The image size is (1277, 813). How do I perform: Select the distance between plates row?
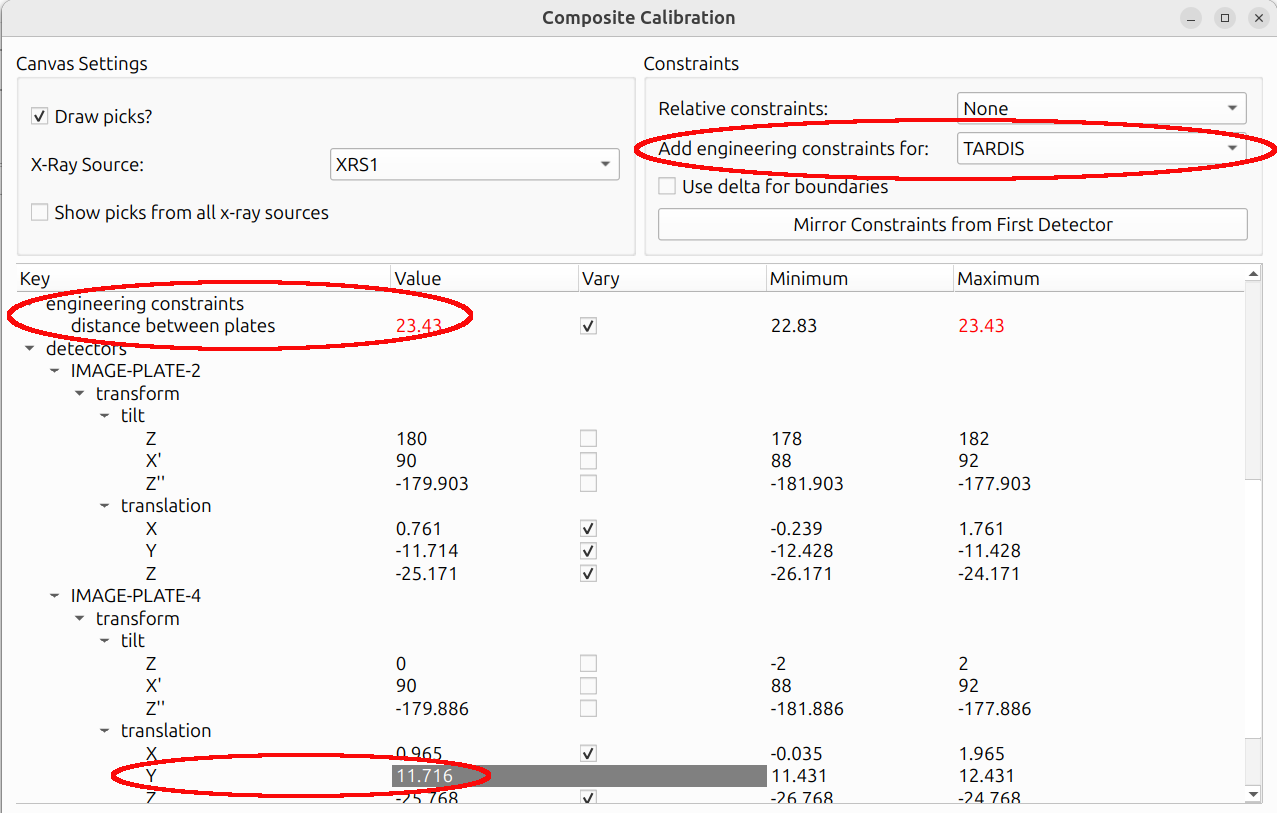pos(630,326)
